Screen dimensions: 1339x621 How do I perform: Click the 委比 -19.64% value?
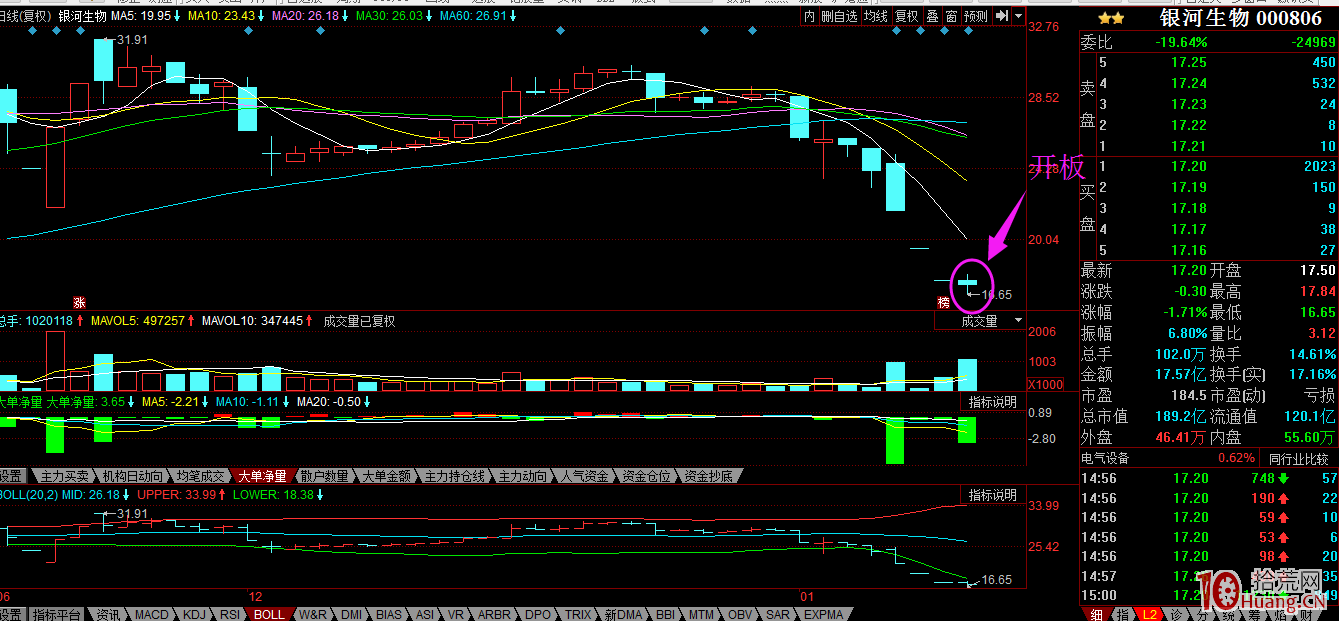pos(1182,42)
